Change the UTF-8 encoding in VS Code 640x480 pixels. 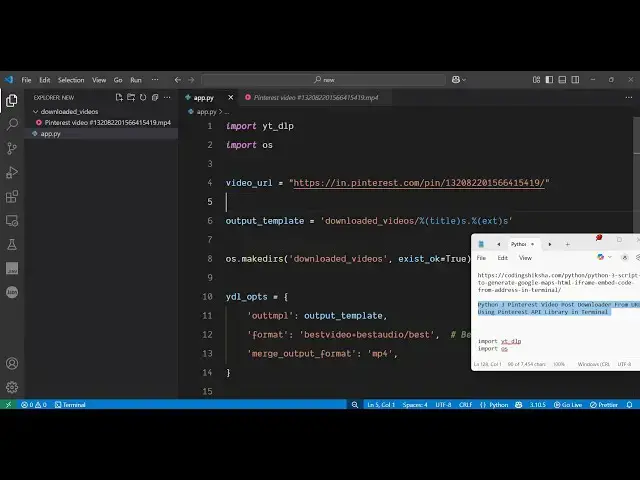tap(443, 404)
